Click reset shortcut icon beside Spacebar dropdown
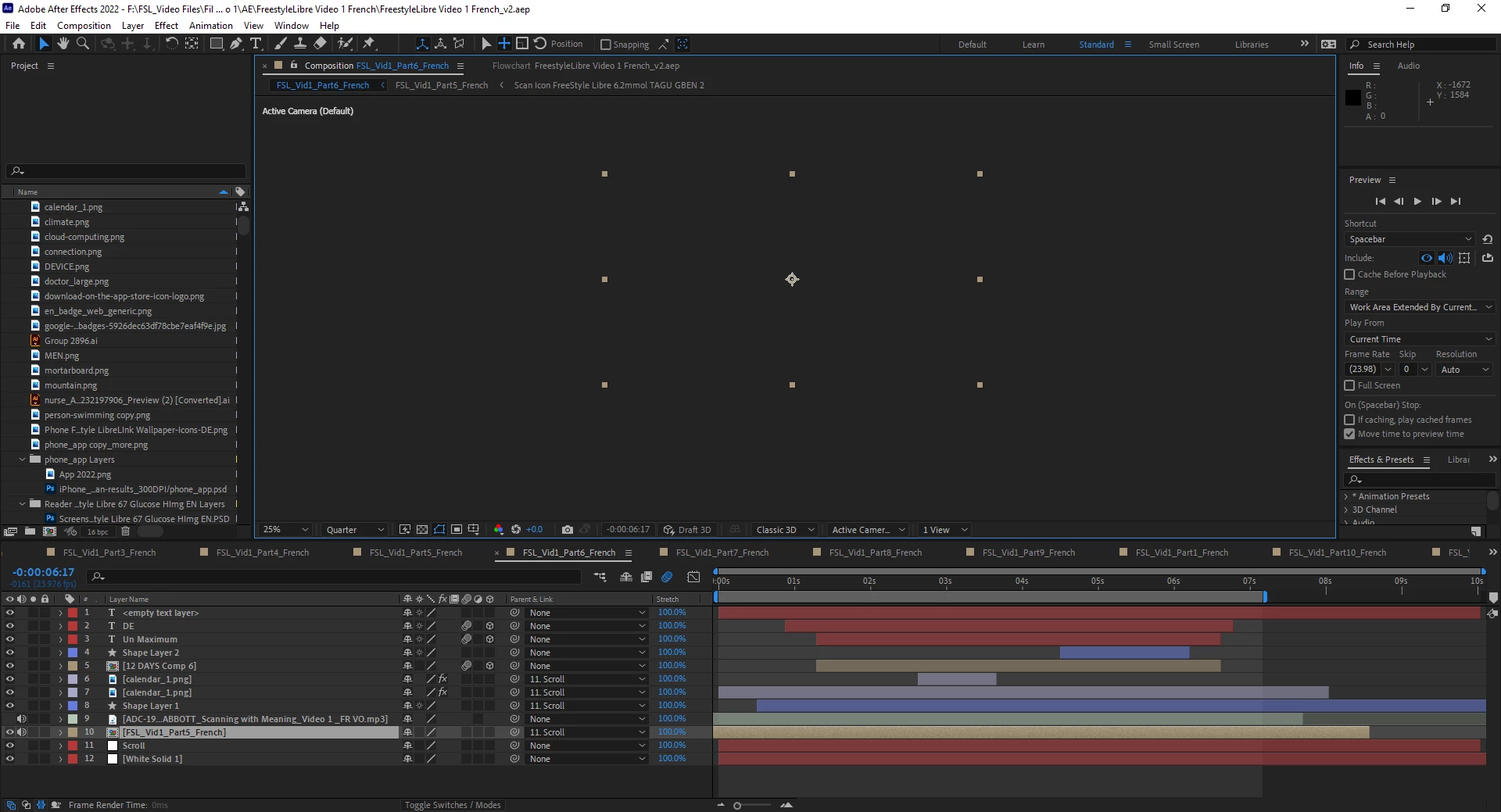The image size is (1501, 812). pyautogui.click(x=1488, y=239)
